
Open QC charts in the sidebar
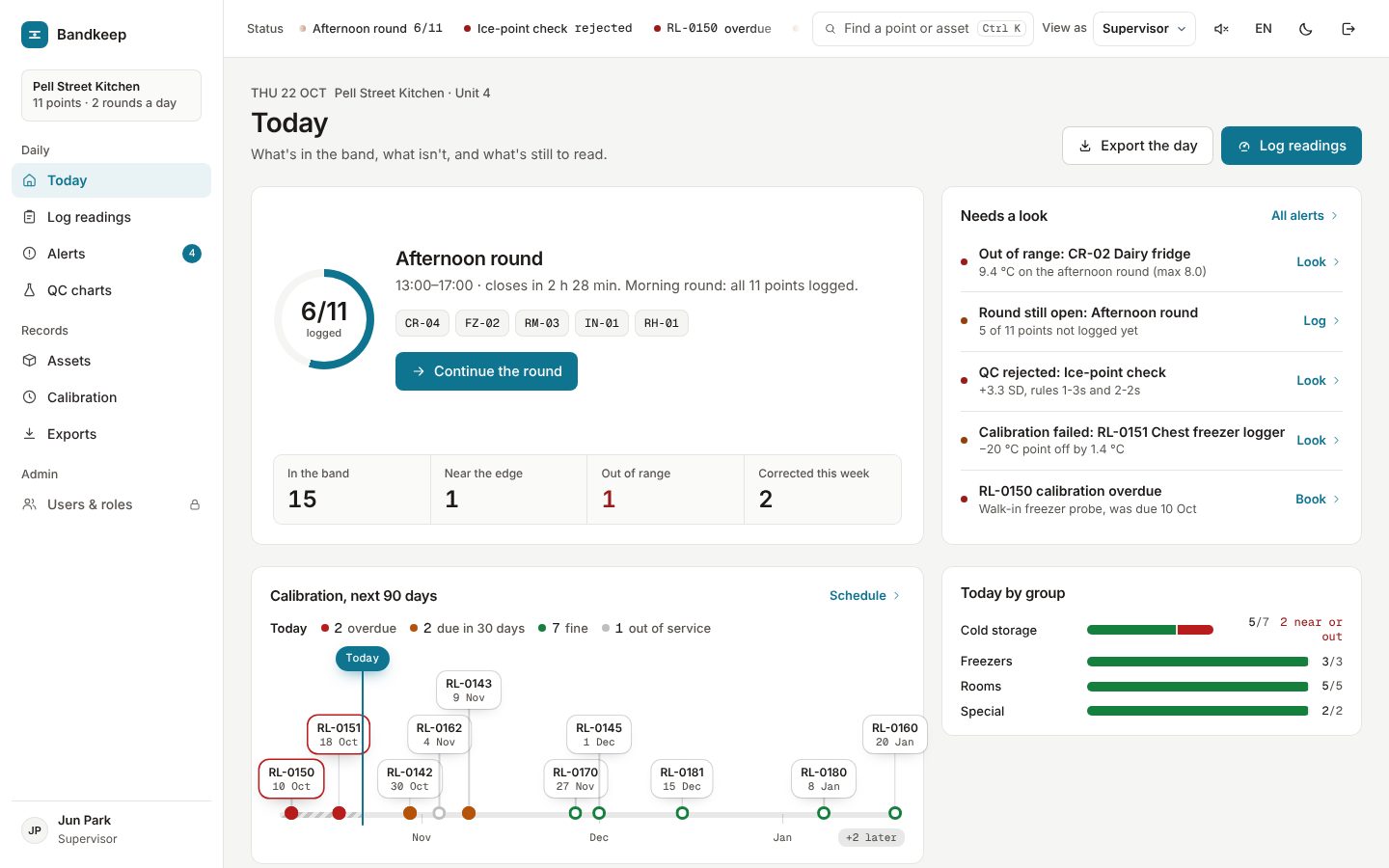[x=111, y=290]
